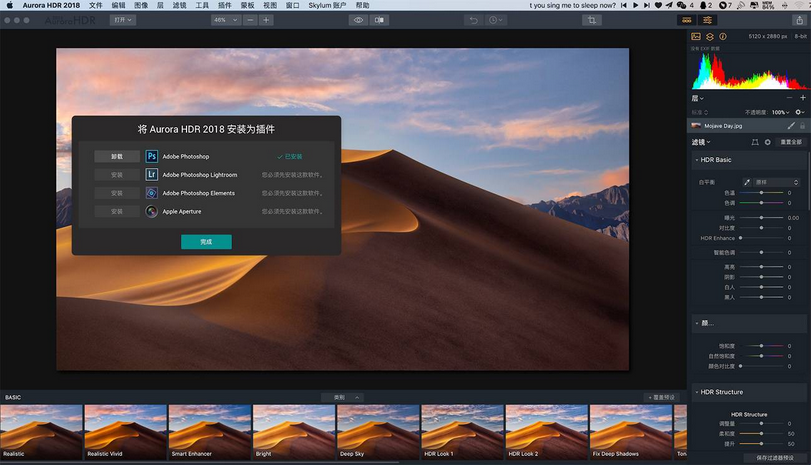Show the layers panel icon
This screenshot has height=466, width=812.
click(710, 37)
